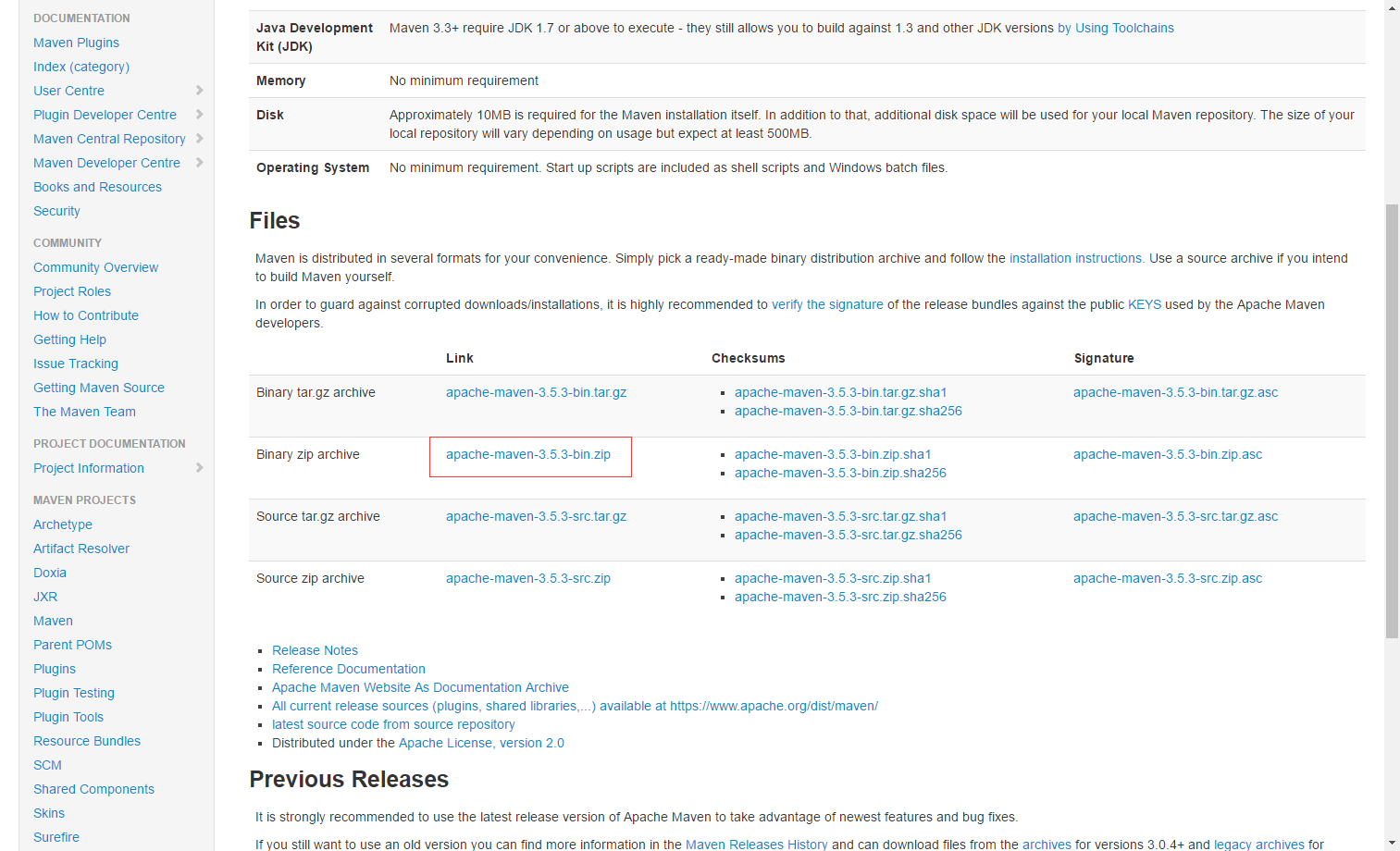Open the bin.zip.sha256 checksum link
The width and height of the screenshot is (1400, 851).
(840, 473)
